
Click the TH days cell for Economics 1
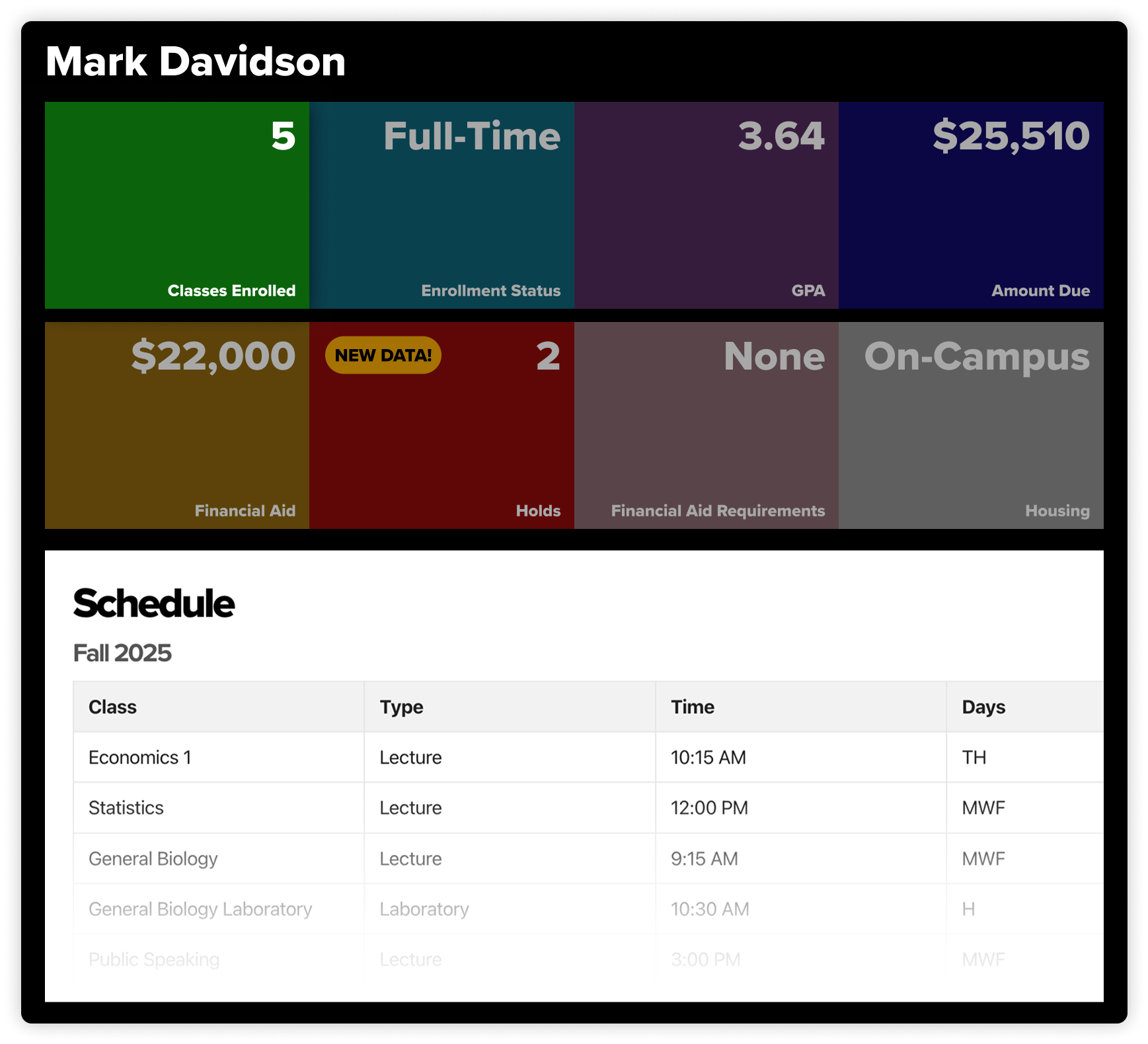pyautogui.click(x=1025, y=757)
